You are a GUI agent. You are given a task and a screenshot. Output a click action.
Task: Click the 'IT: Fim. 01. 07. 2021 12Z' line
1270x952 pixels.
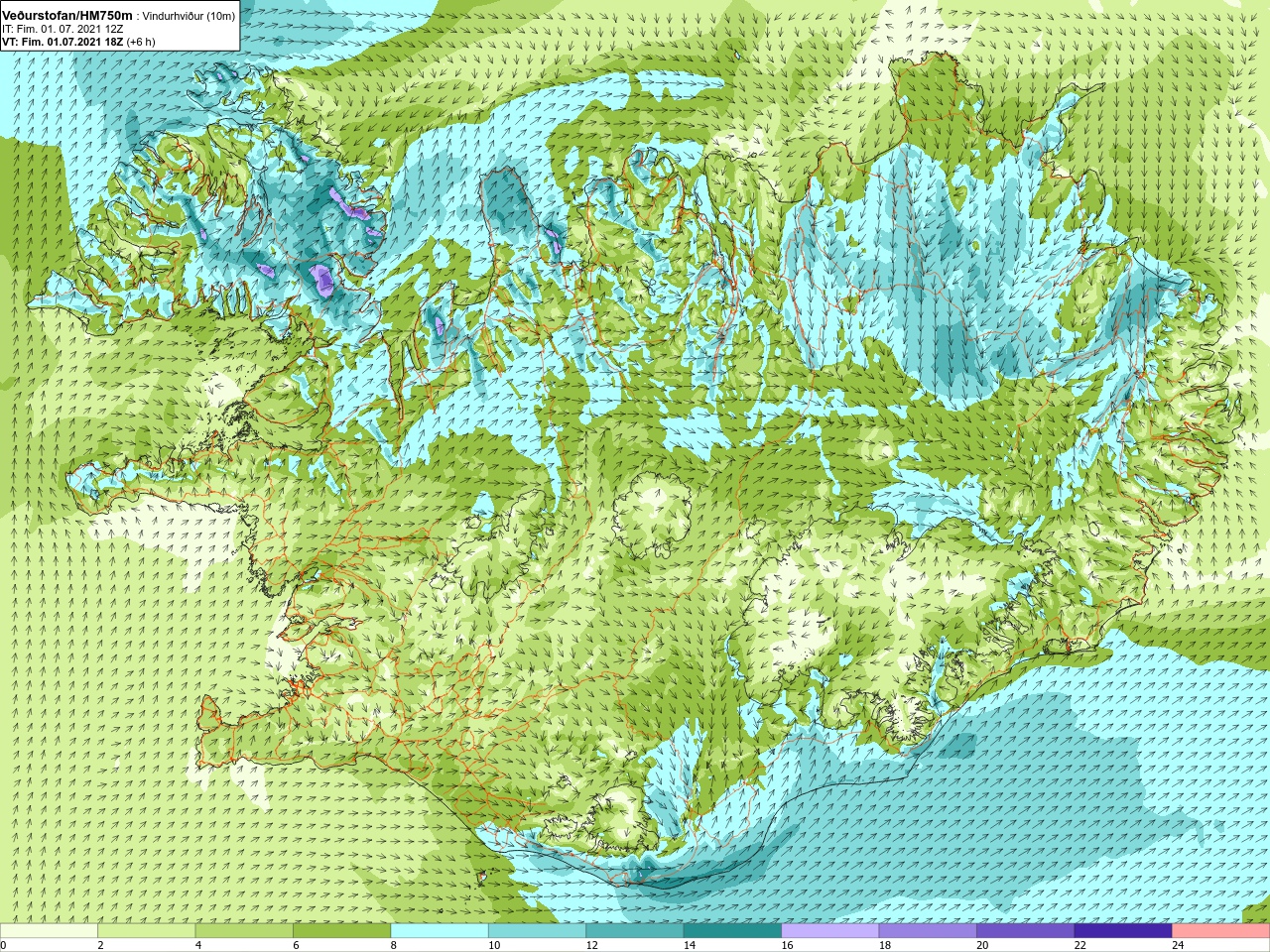pyautogui.click(x=63, y=29)
